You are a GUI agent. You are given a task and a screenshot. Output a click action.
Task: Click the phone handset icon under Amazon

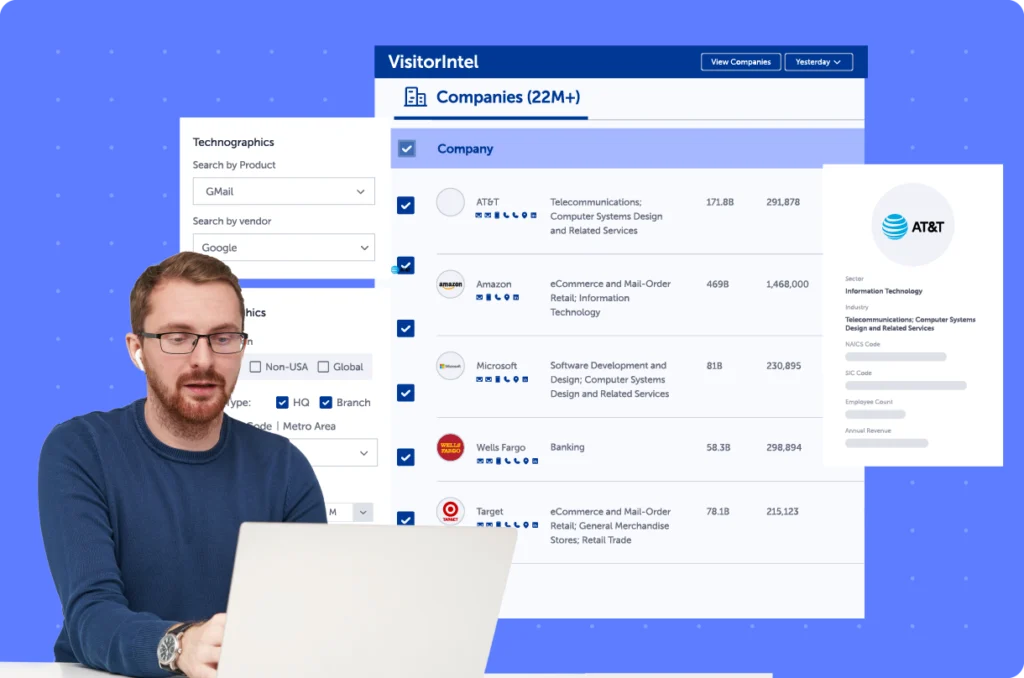pos(498,297)
